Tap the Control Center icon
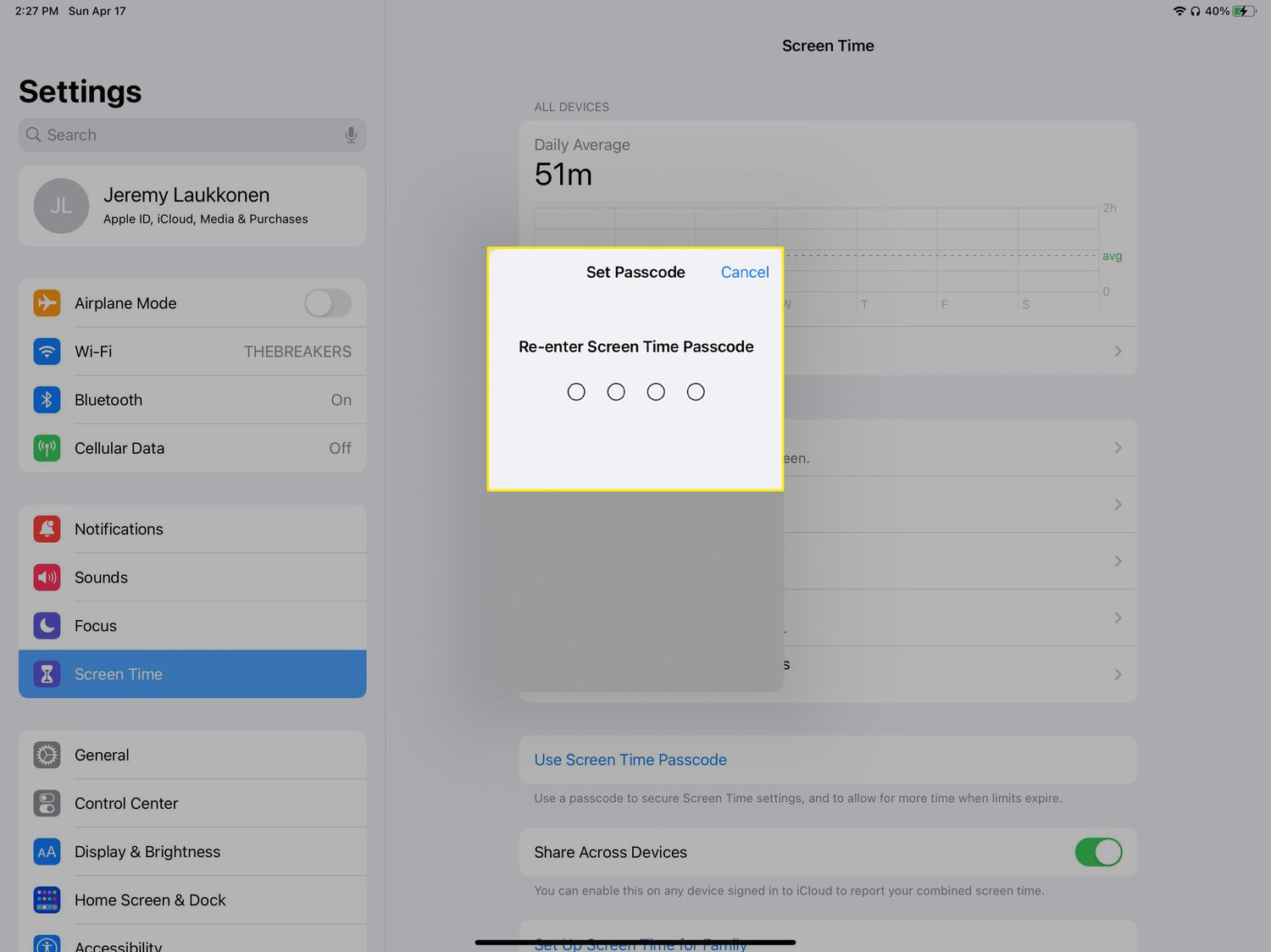This screenshot has height=952, width=1271. click(47, 804)
